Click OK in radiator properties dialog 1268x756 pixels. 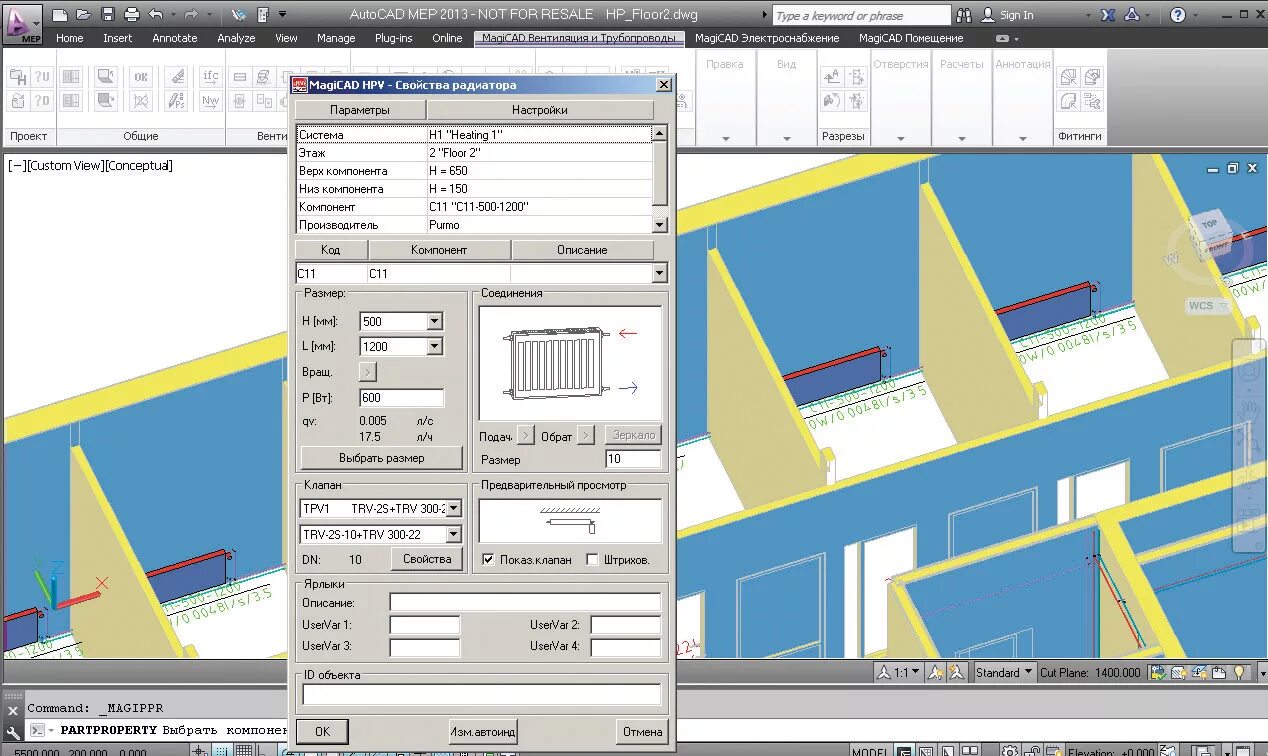click(x=322, y=732)
